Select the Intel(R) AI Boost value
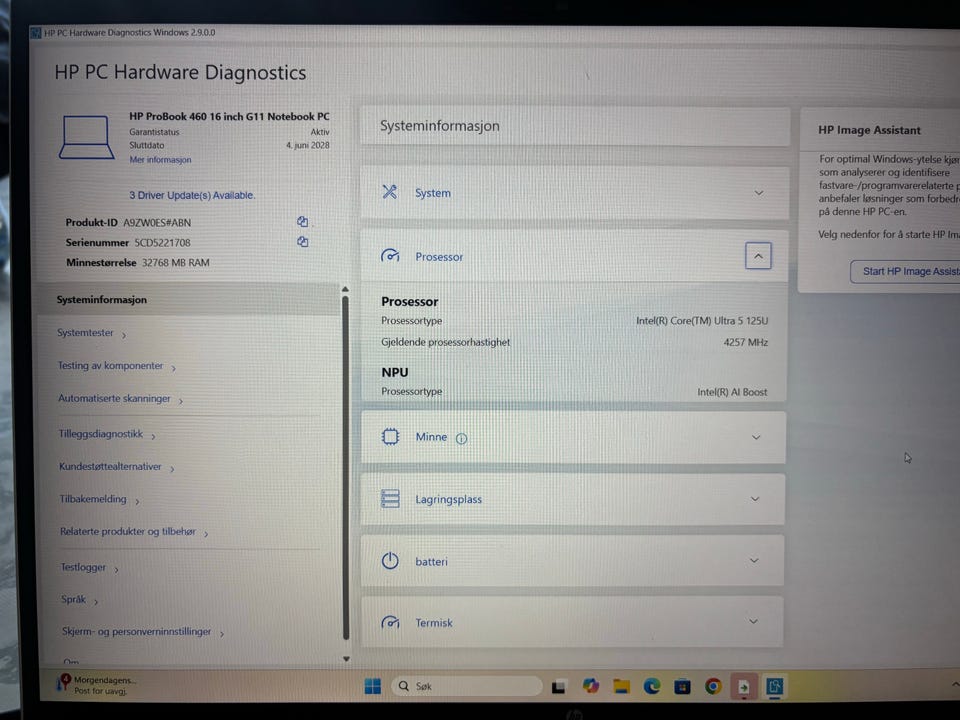960x720 pixels. coord(732,392)
